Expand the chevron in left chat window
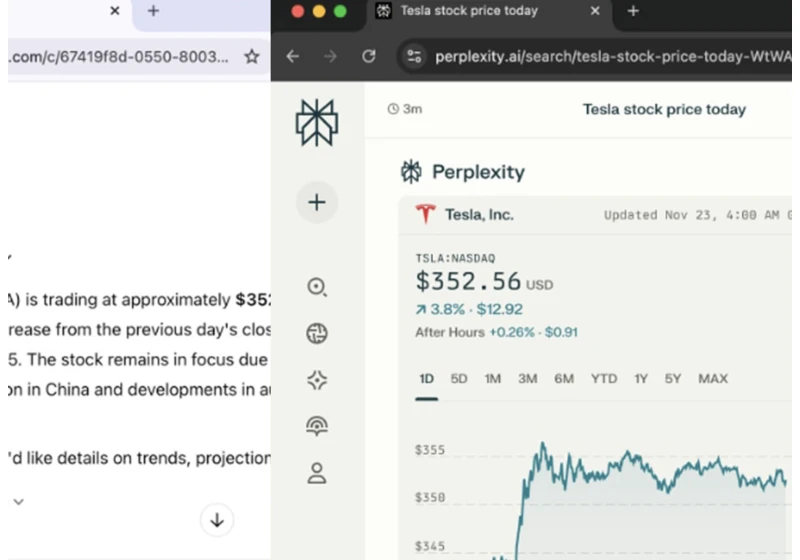This screenshot has height=560, width=800. tap(19, 502)
